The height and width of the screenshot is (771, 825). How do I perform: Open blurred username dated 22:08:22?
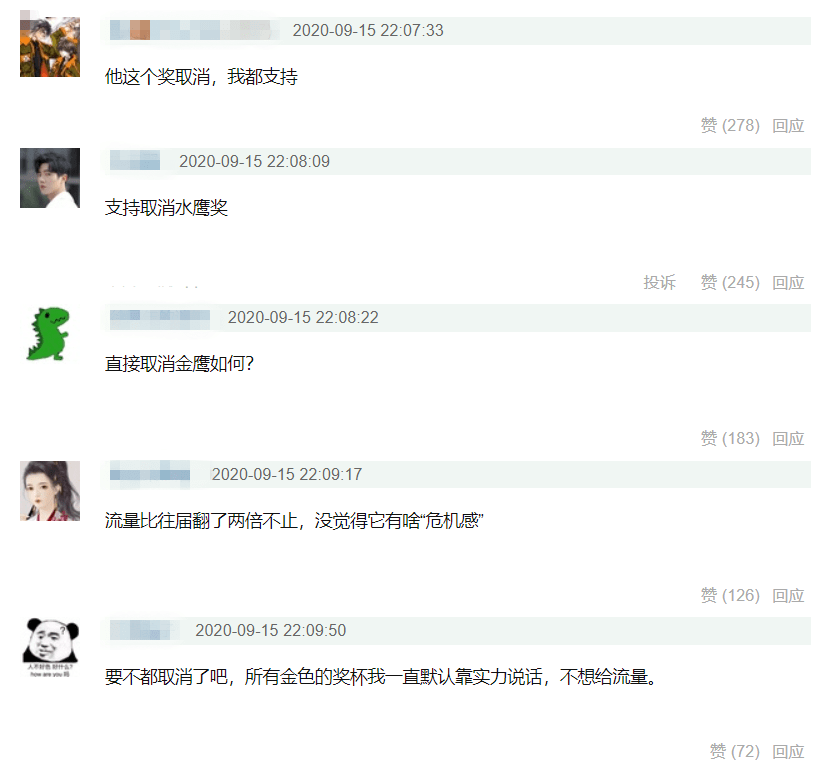(x=159, y=317)
